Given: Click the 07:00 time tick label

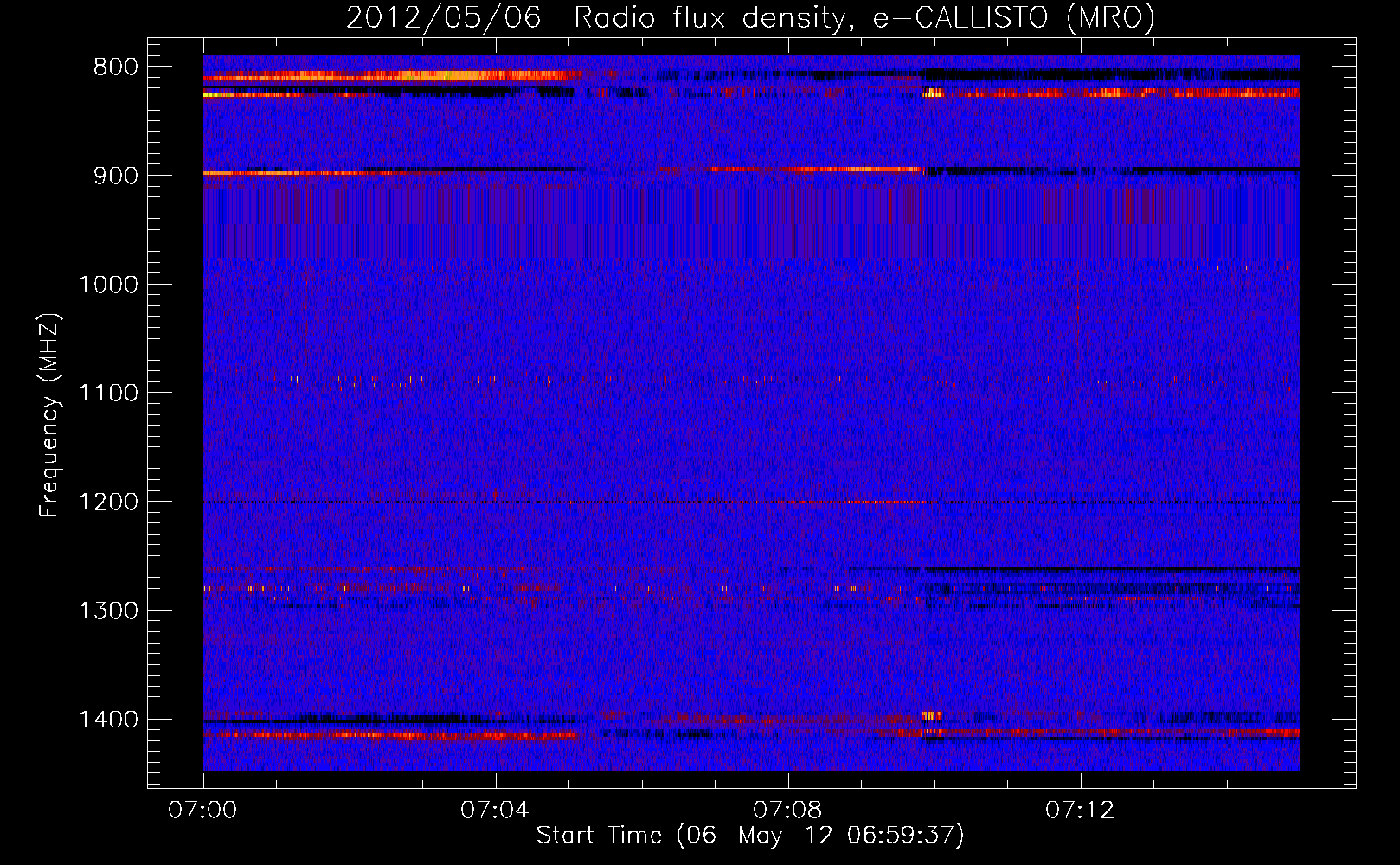Looking at the screenshot, I should tap(202, 811).
